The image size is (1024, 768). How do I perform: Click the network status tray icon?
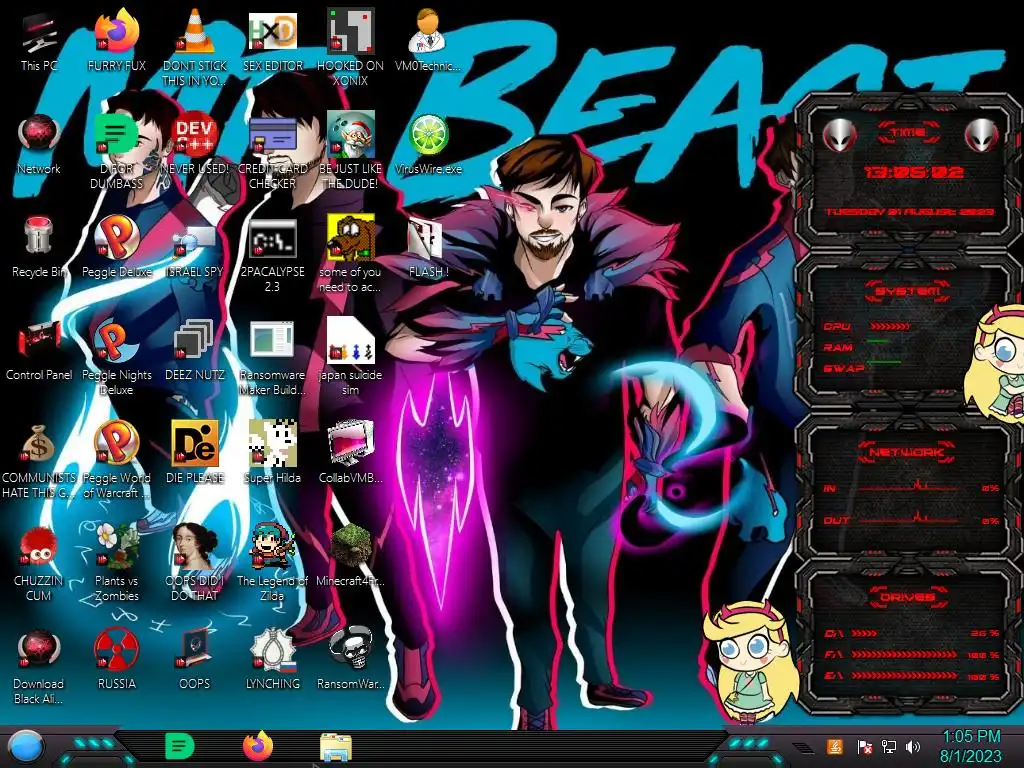(x=888, y=746)
